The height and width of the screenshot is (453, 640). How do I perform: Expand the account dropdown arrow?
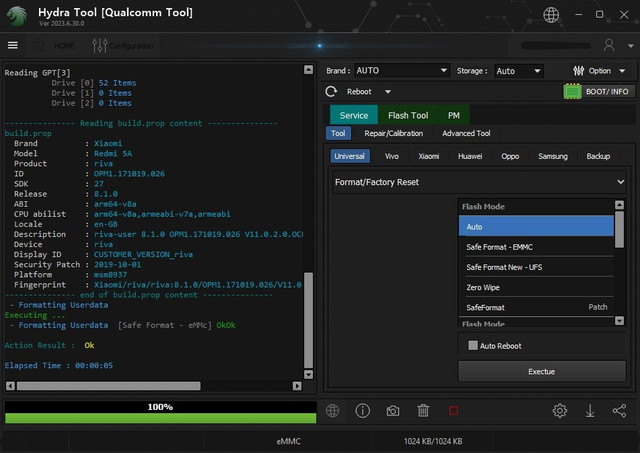631,46
